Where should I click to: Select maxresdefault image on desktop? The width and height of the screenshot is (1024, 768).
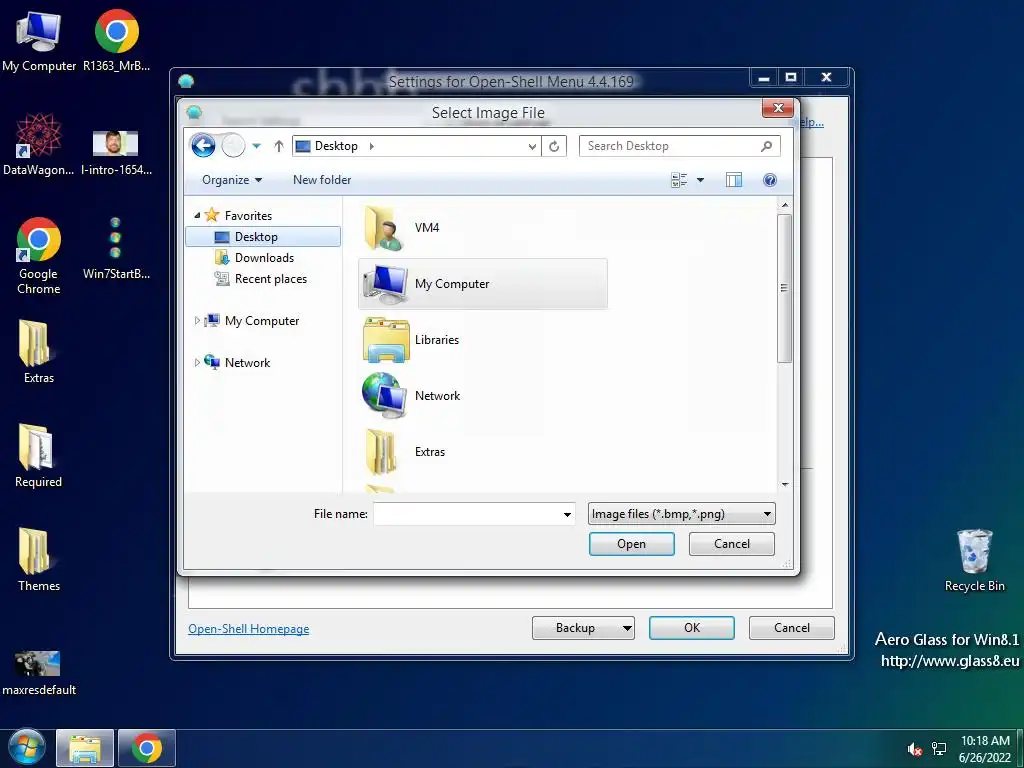tap(39, 673)
